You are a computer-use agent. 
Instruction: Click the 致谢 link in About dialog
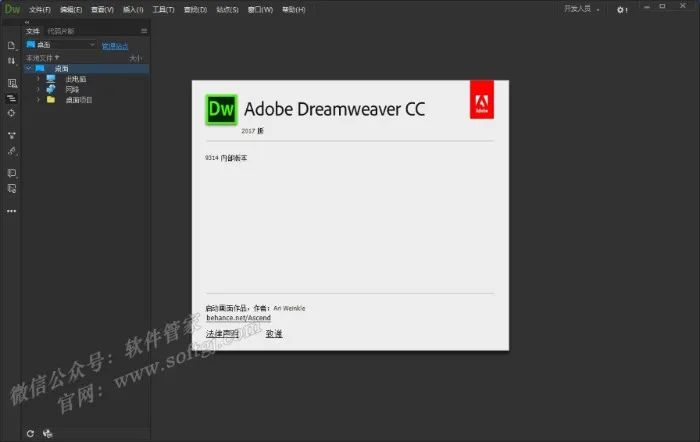coord(274,334)
